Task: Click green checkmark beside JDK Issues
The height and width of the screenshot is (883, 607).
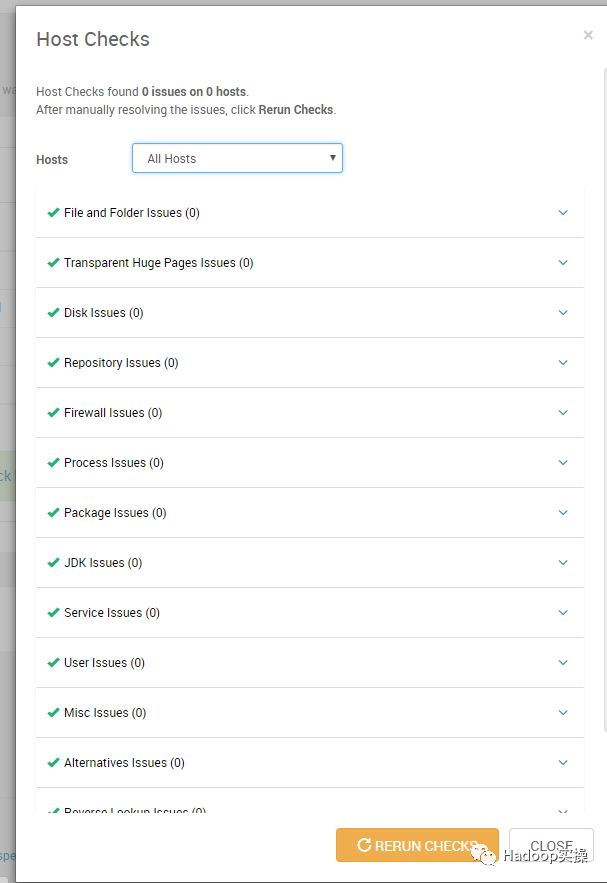Action: 53,563
